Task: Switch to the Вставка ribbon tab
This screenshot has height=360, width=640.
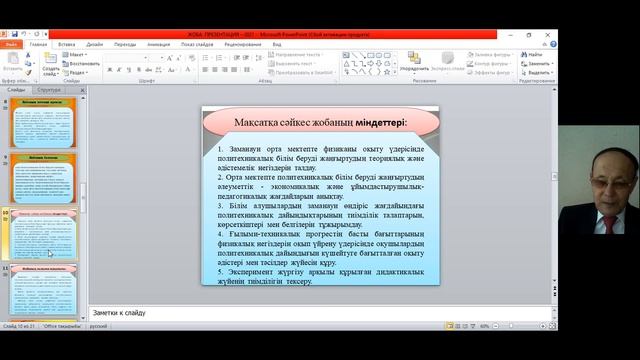Action: pyautogui.click(x=67, y=44)
